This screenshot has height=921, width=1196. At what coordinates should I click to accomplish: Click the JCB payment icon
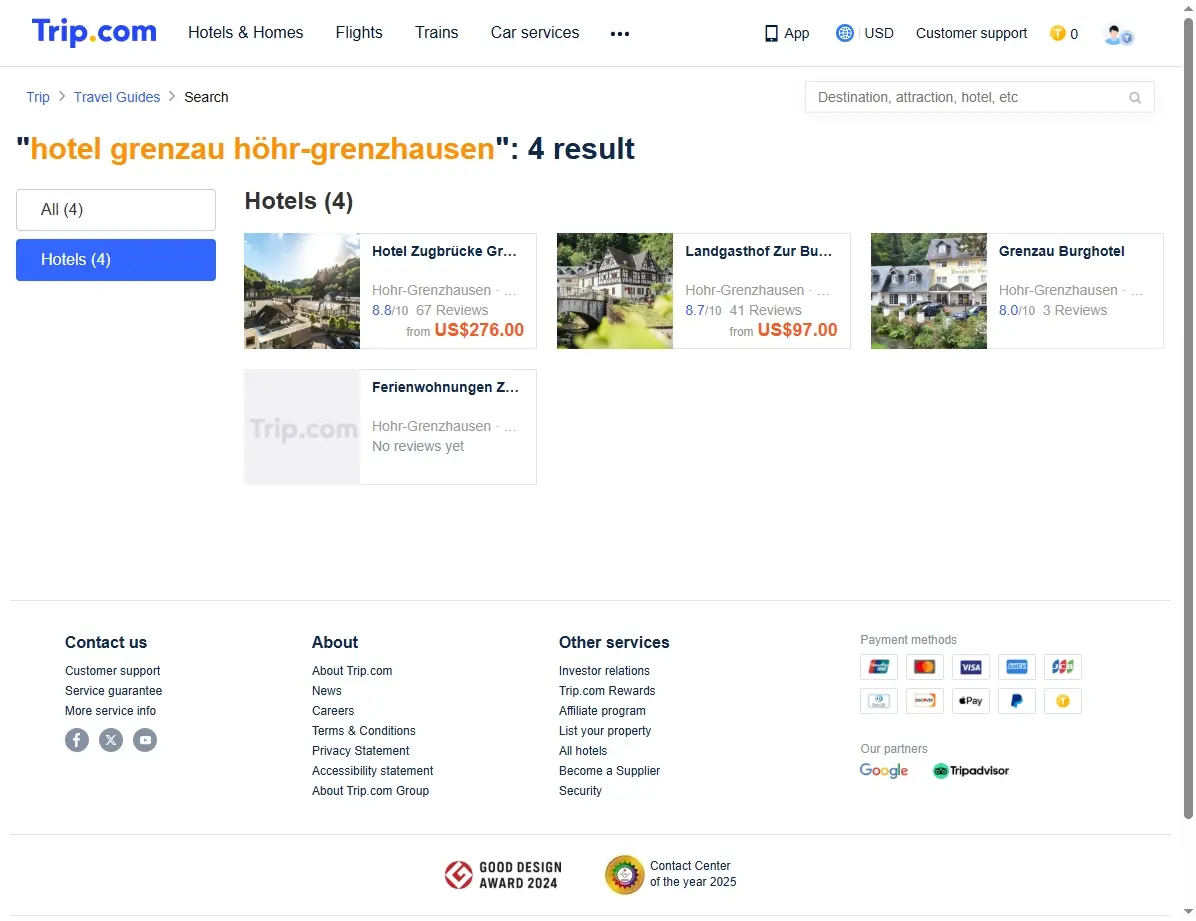[1063, 667]
